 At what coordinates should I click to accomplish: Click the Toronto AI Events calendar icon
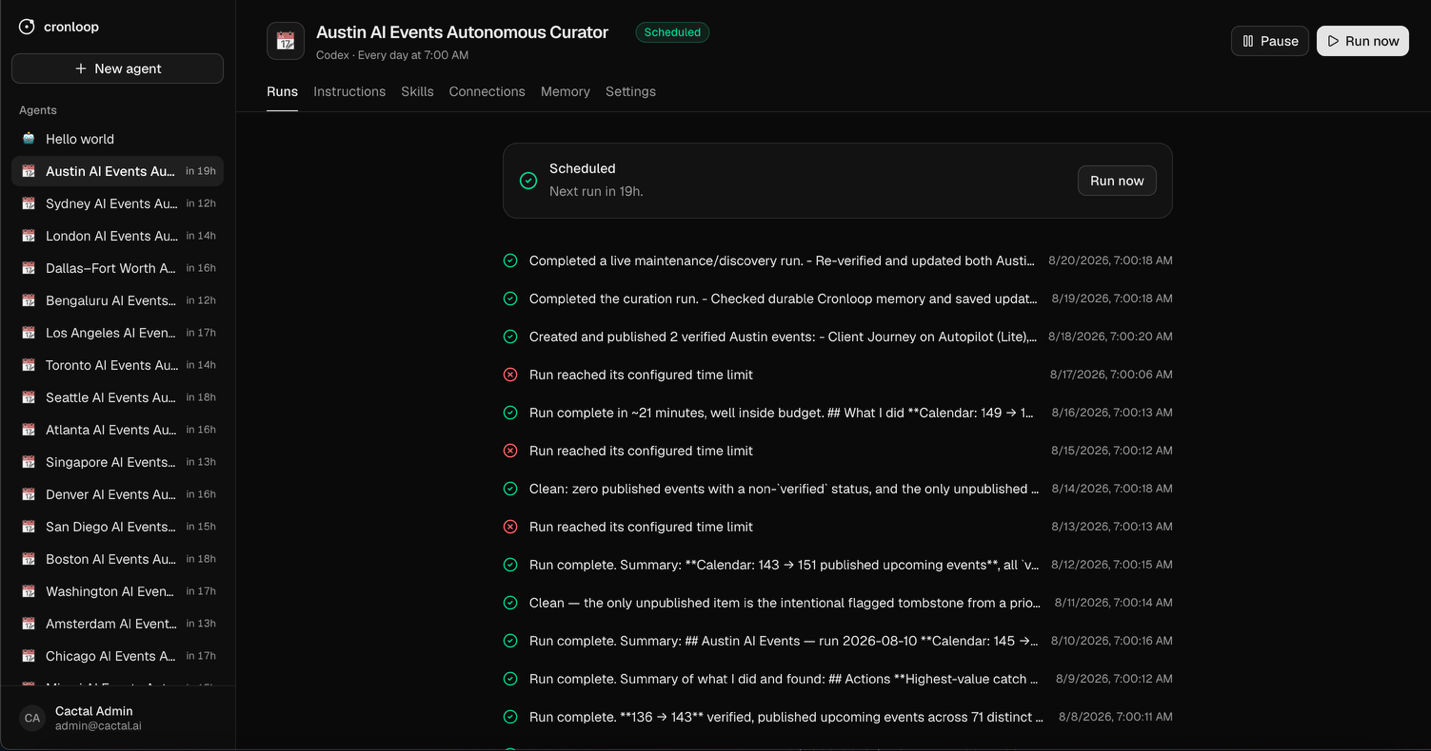28,365
